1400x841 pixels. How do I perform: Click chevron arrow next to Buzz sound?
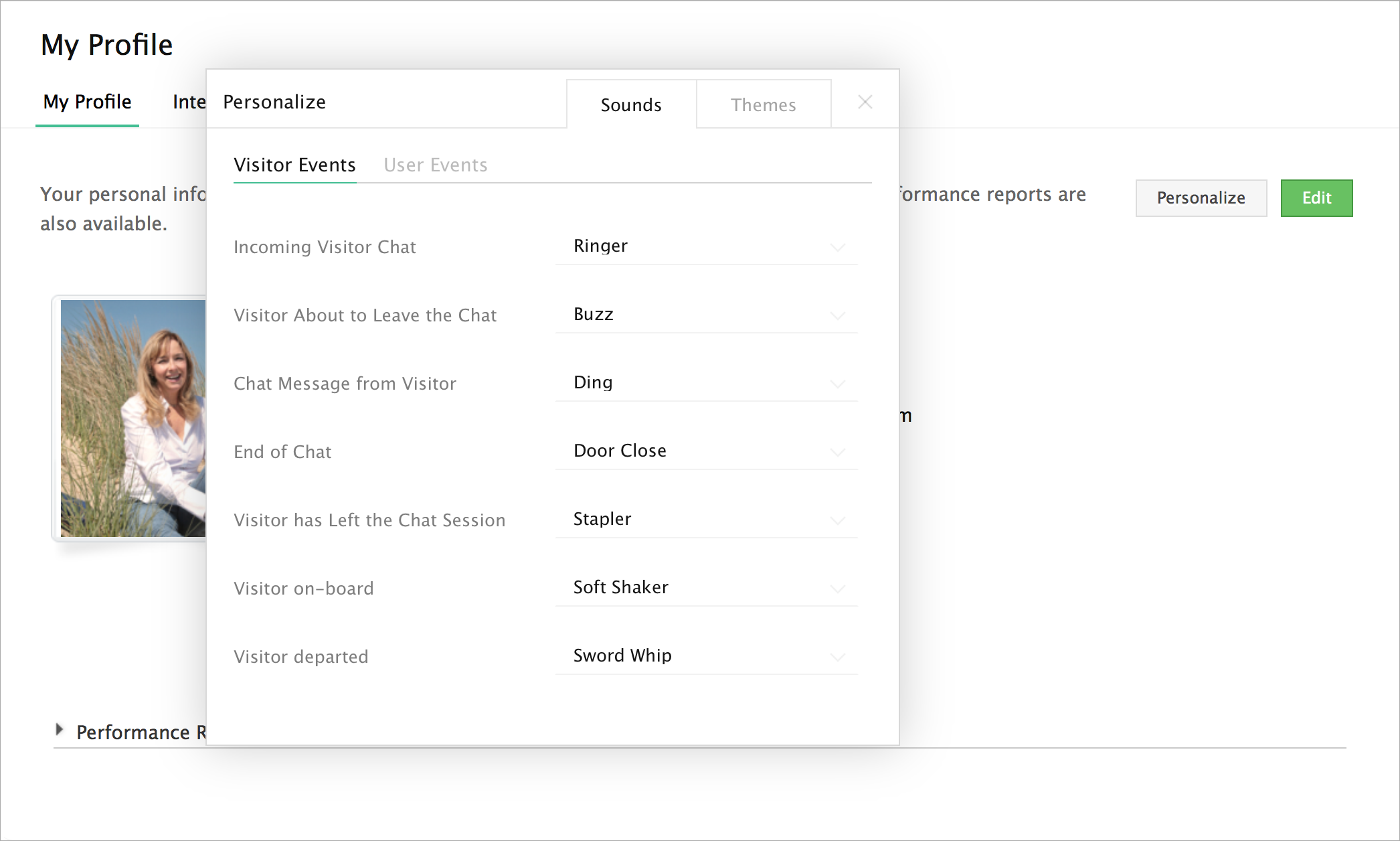837,315
